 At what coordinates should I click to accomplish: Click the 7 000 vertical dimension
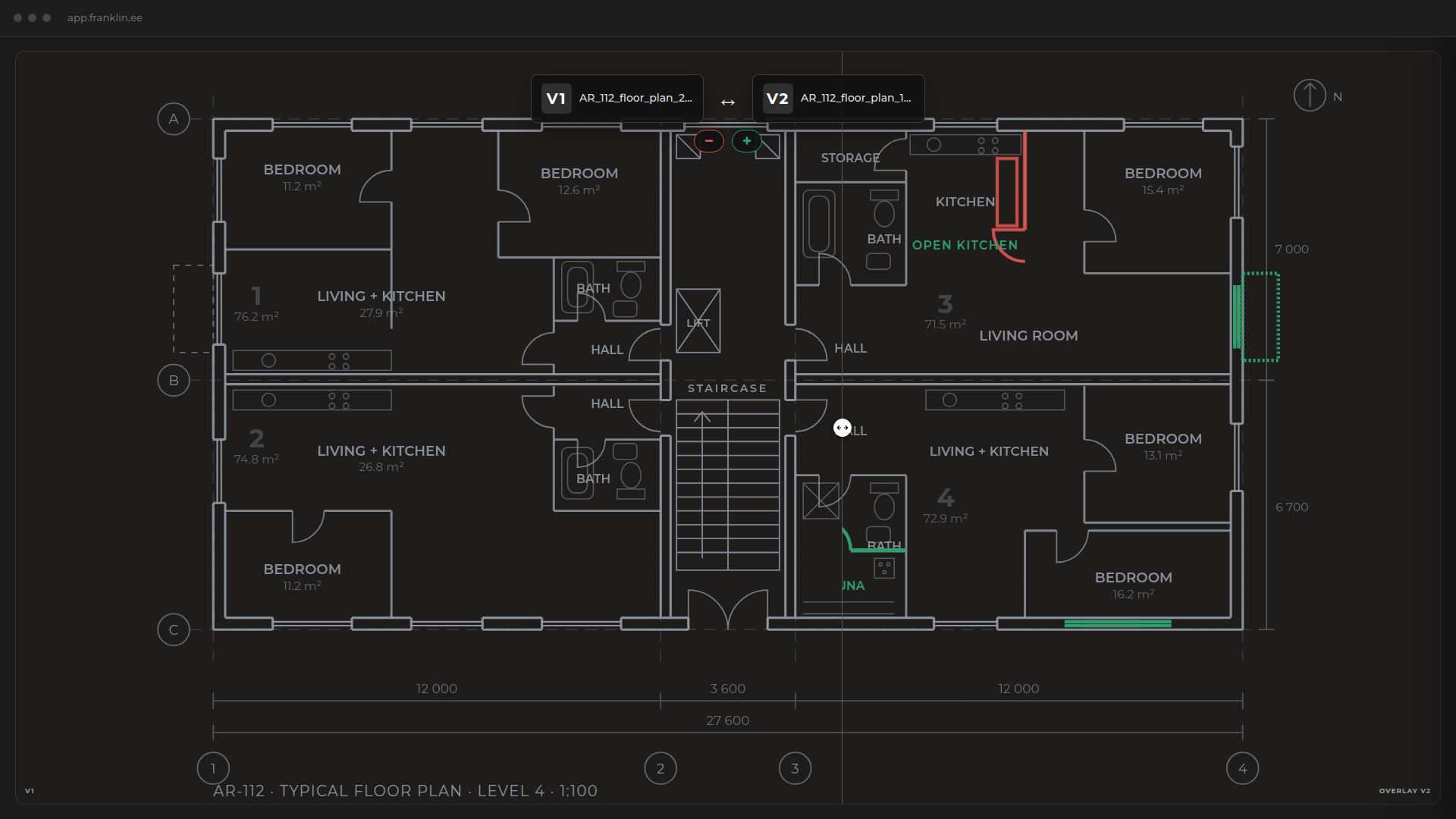tap(1291, 249)
